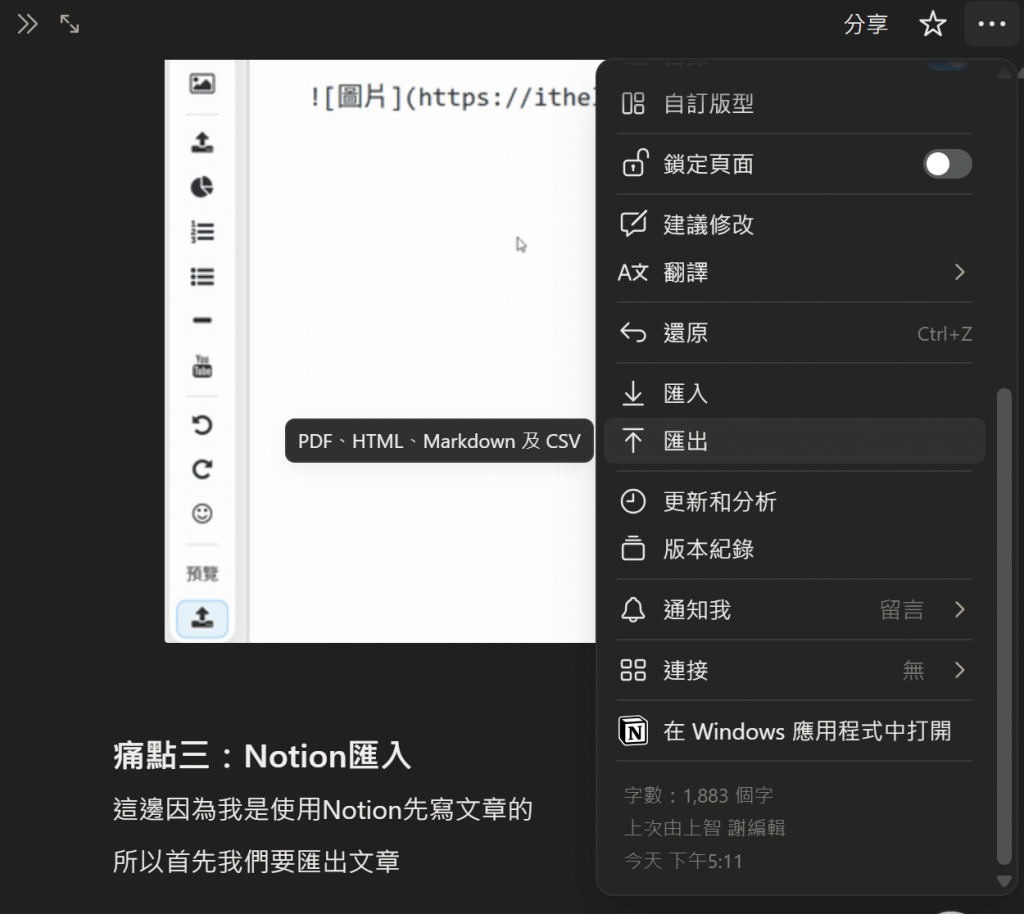Click the horizontal rule icon in screenshot
The image size is (1024, 914).
pos(202,321)
